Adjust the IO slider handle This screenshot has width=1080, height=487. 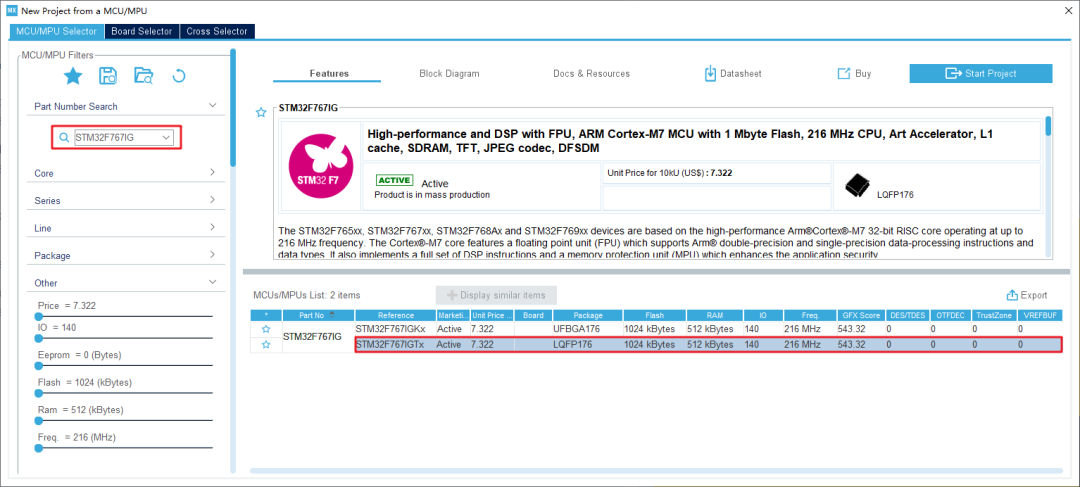click(x=39, y=339)
